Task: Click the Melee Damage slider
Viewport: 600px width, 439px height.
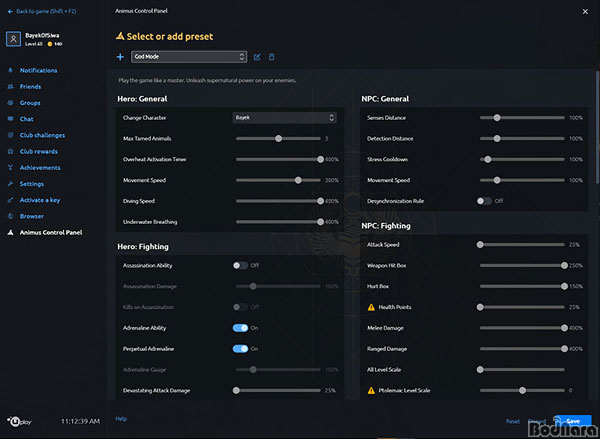Action: pyautogui.click(x=522, y=328)
